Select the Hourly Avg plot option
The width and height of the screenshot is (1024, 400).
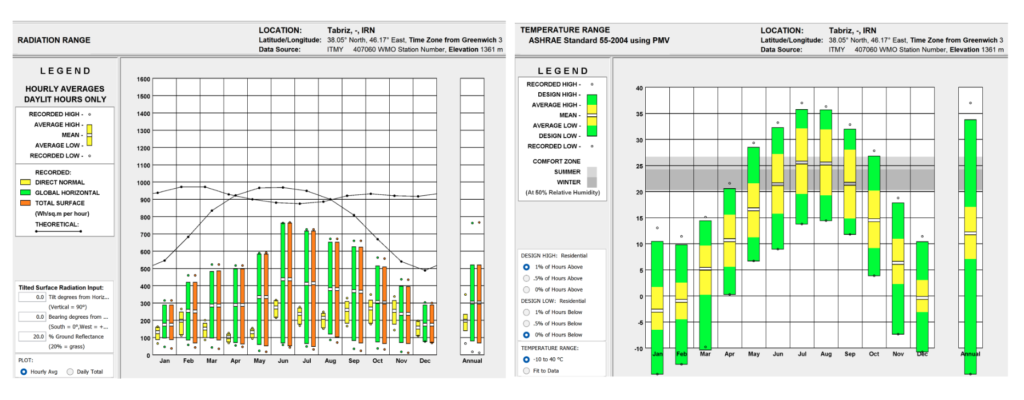[x=24, y=372]
